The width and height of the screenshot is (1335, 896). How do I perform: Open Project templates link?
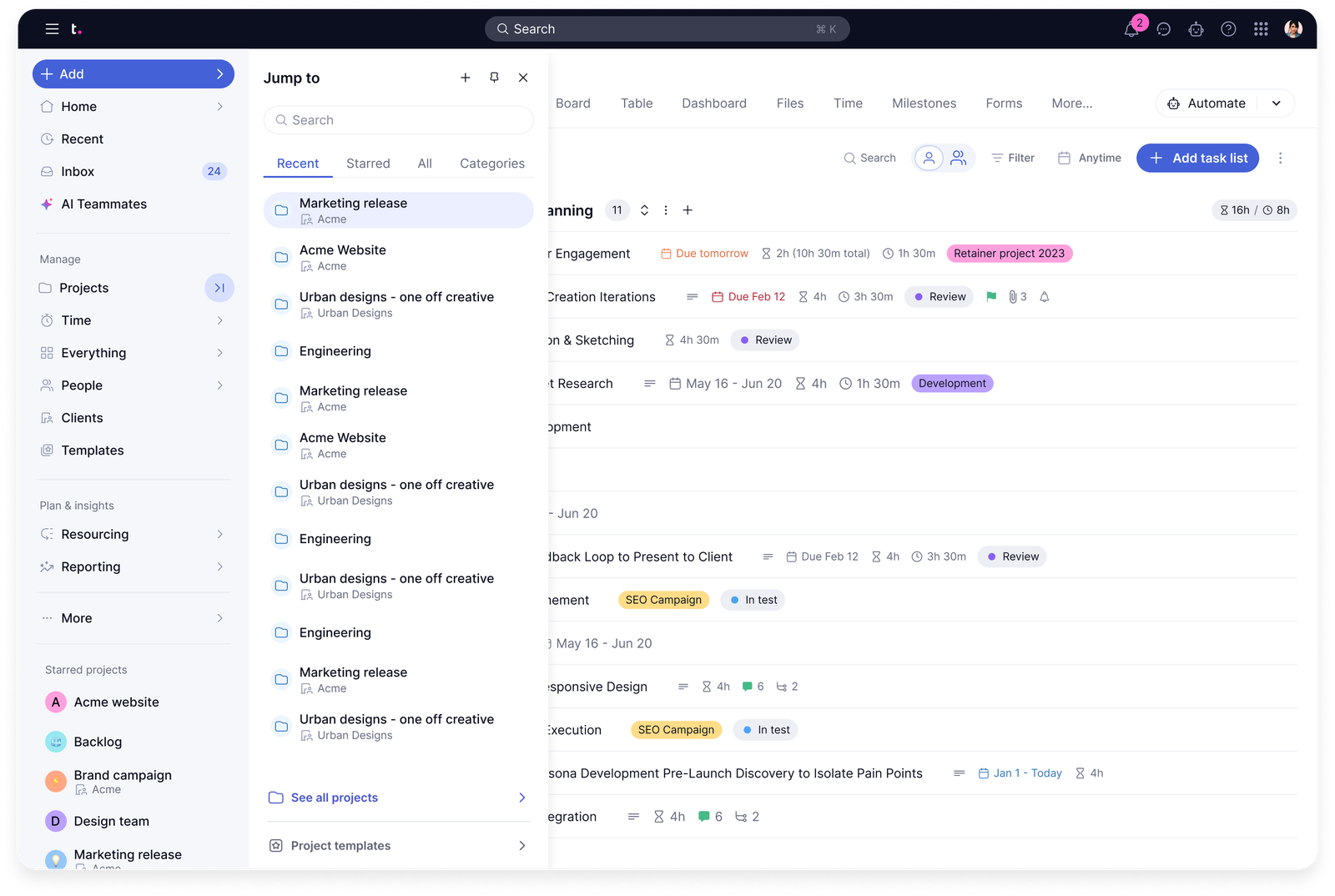(399, 846)
